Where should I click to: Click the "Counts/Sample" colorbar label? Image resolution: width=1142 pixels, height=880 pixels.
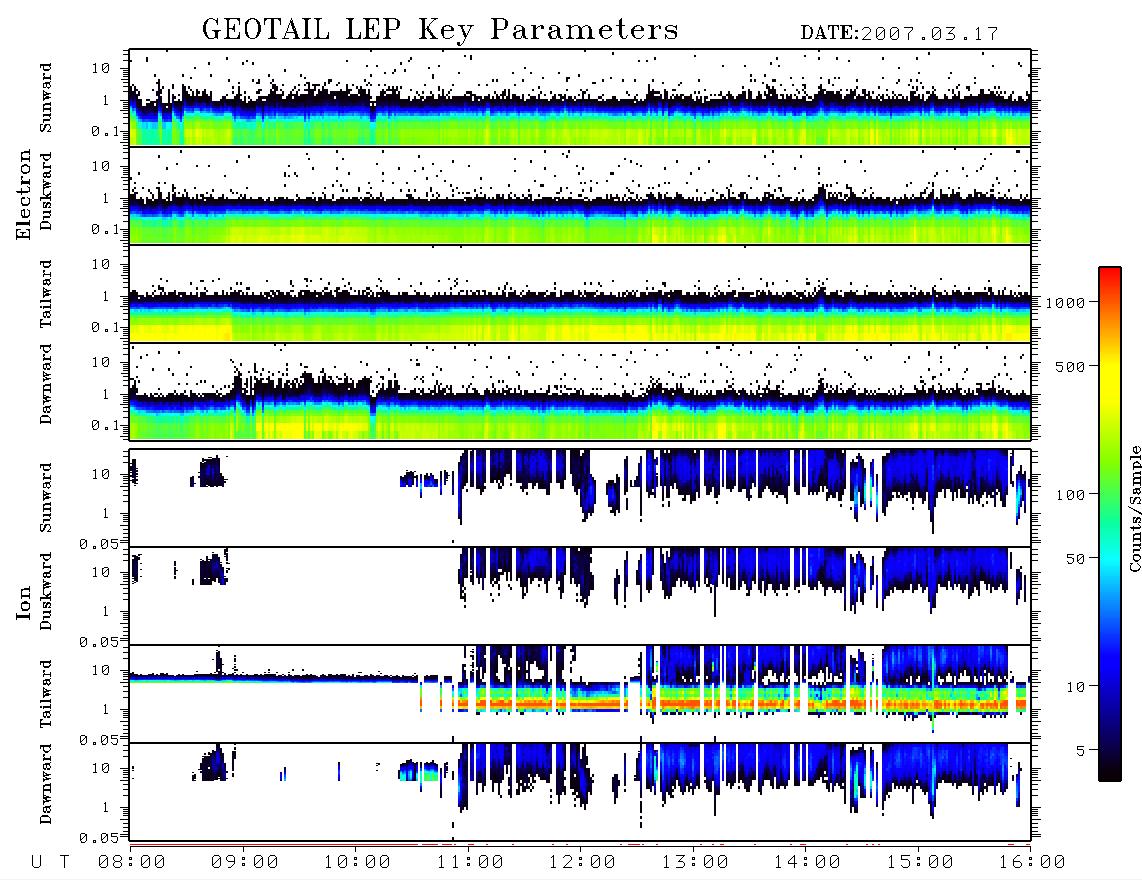pos(1134,508)
